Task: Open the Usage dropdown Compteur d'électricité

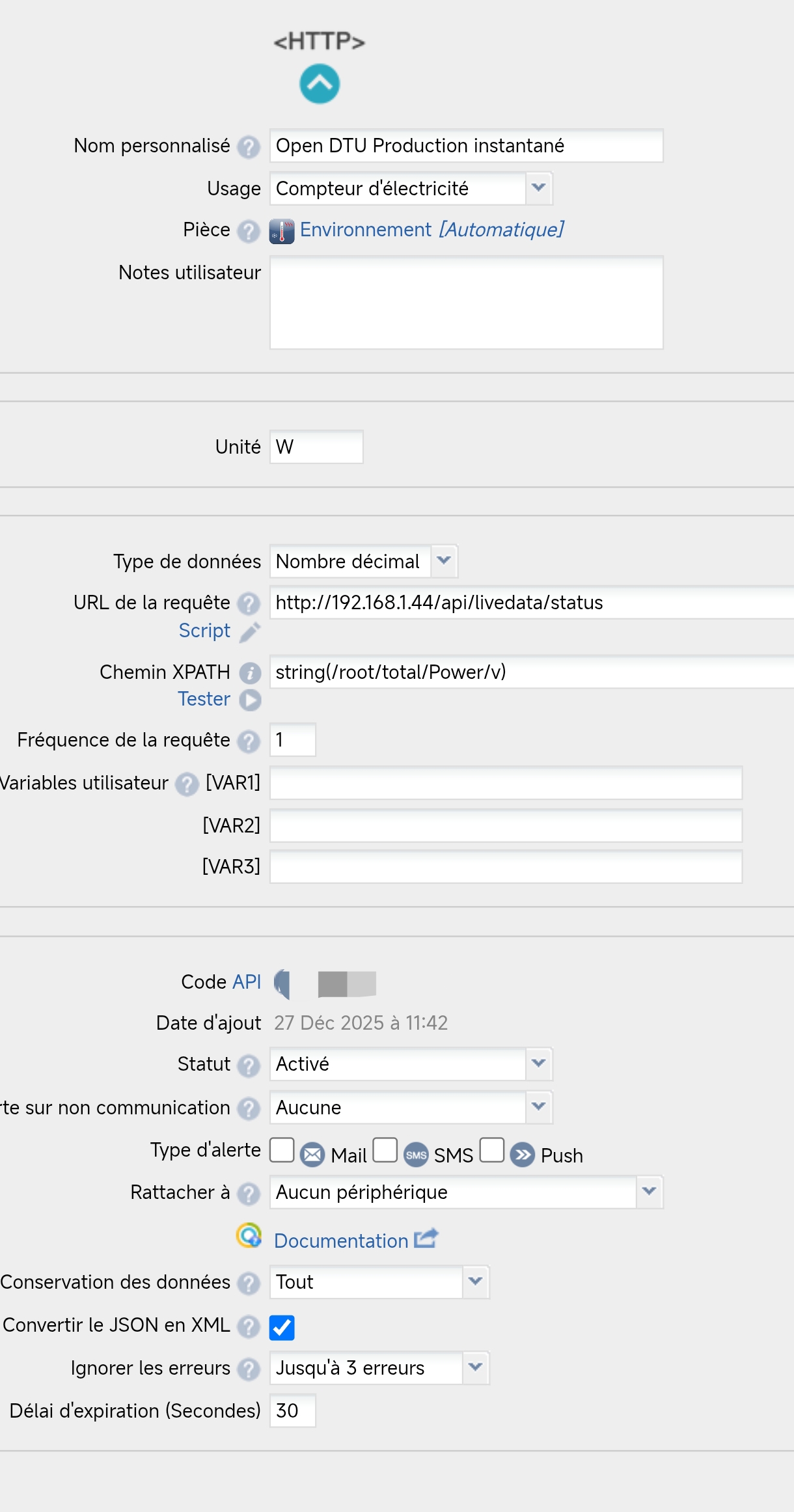Action: click(411, 188)
